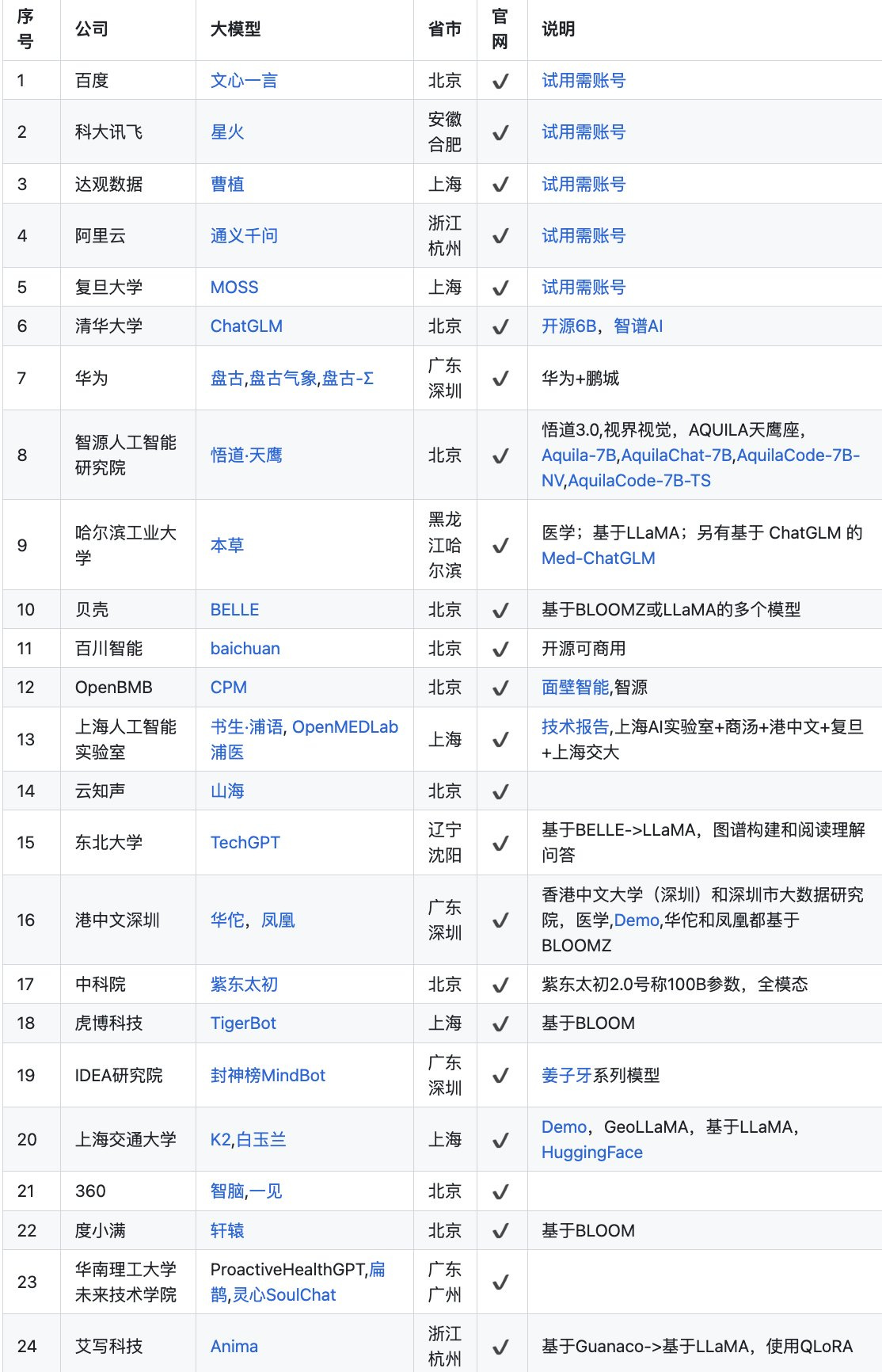Click the 盘古气象 link in Huawei row
882x1372 pixels.
283,379
